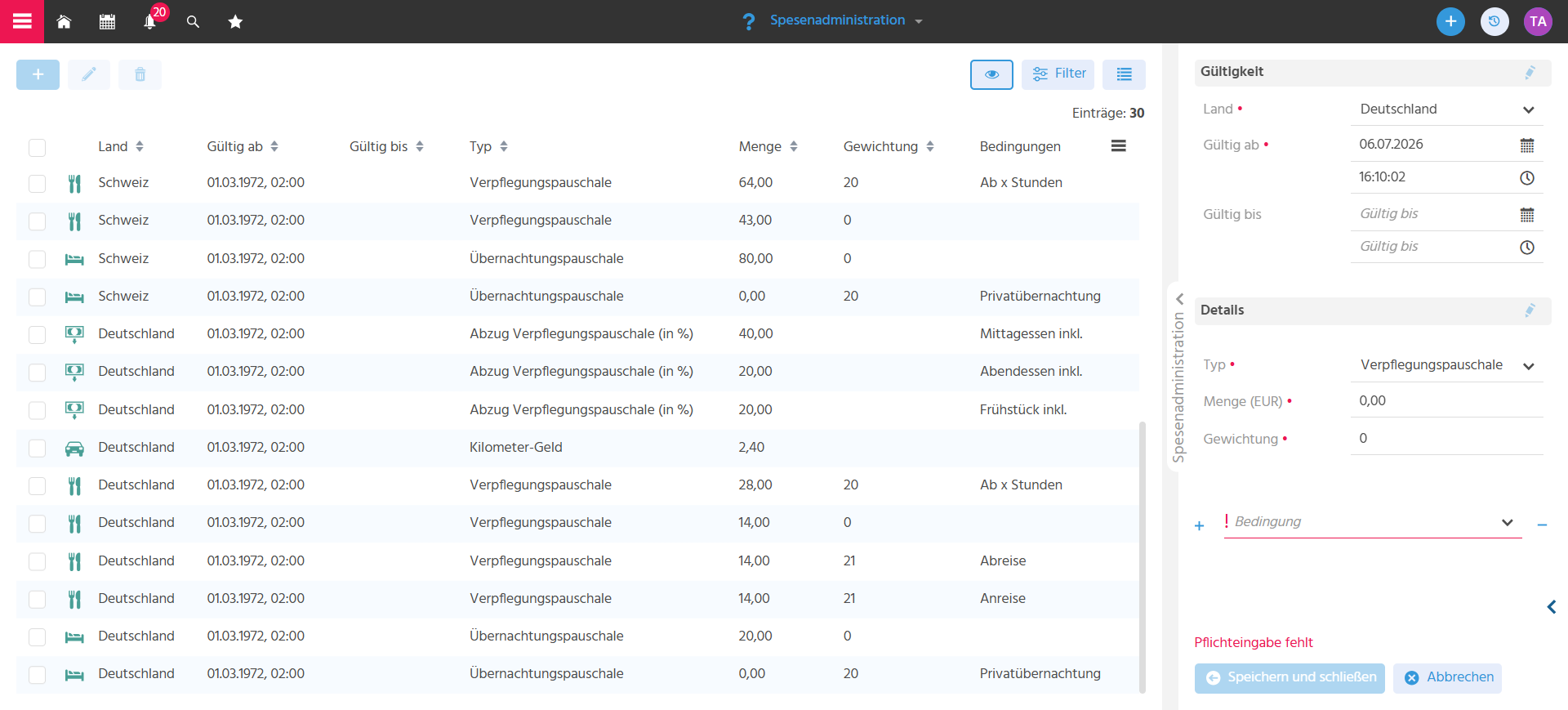Click the blue help question mark
1568x710 pixels.
748,21
